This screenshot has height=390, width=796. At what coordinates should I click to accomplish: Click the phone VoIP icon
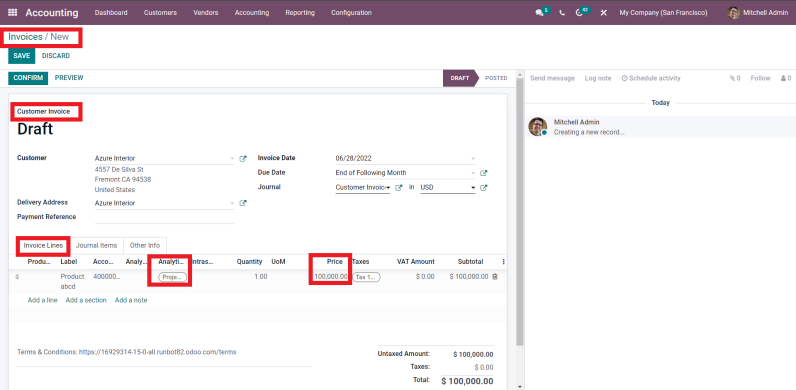[x=562, y=13]
